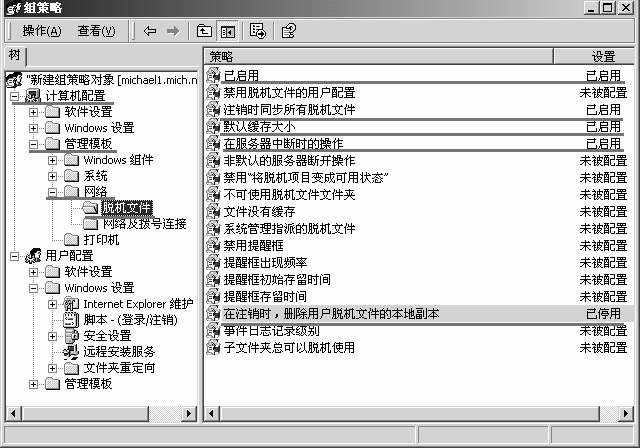The width and height of the screenshot is (640, 448).
Task: Select 脚本 - (登录/注销) tree item
Action: click(131, 320)
